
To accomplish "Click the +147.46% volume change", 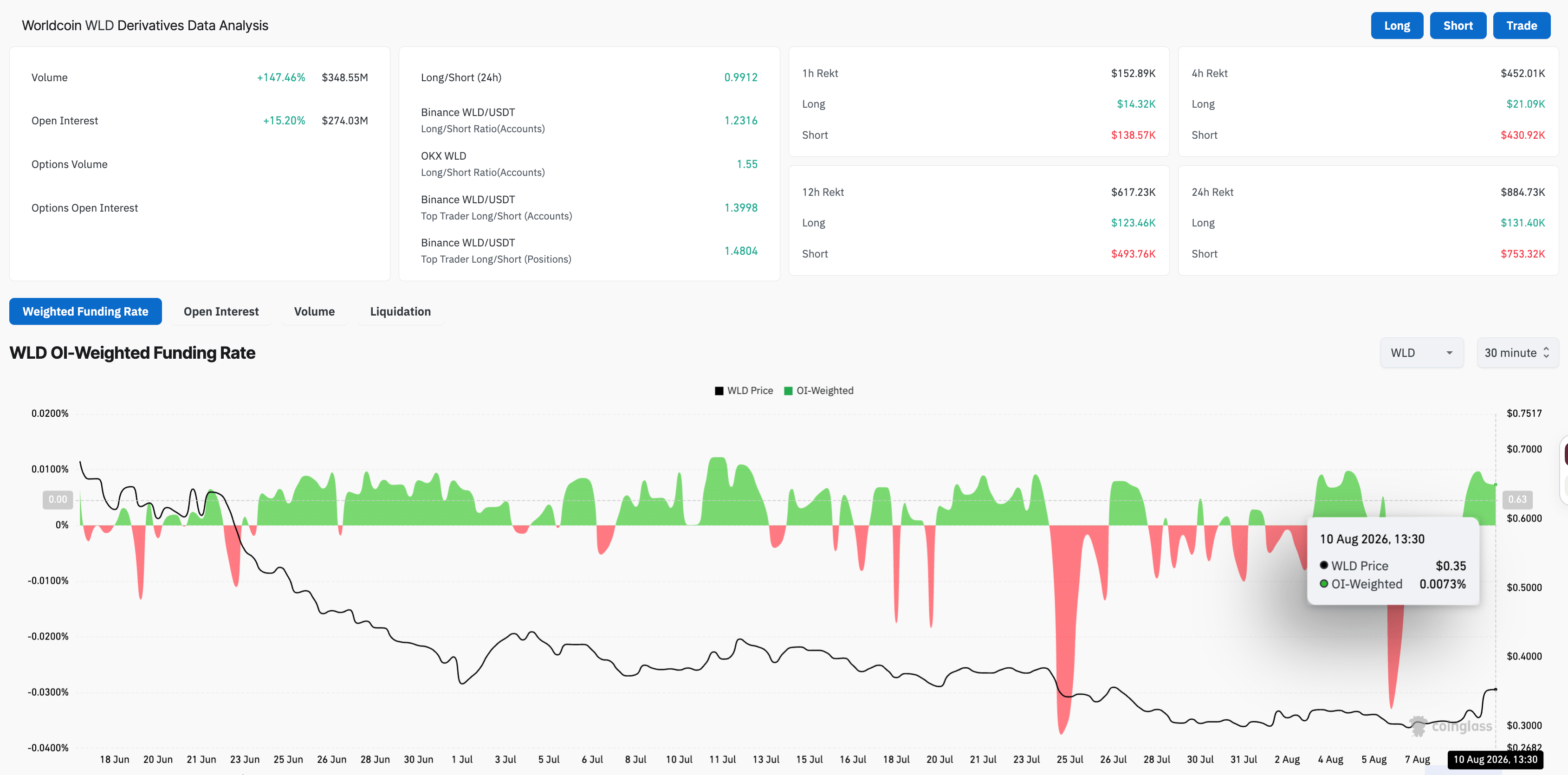I will [x=281, y=77].
